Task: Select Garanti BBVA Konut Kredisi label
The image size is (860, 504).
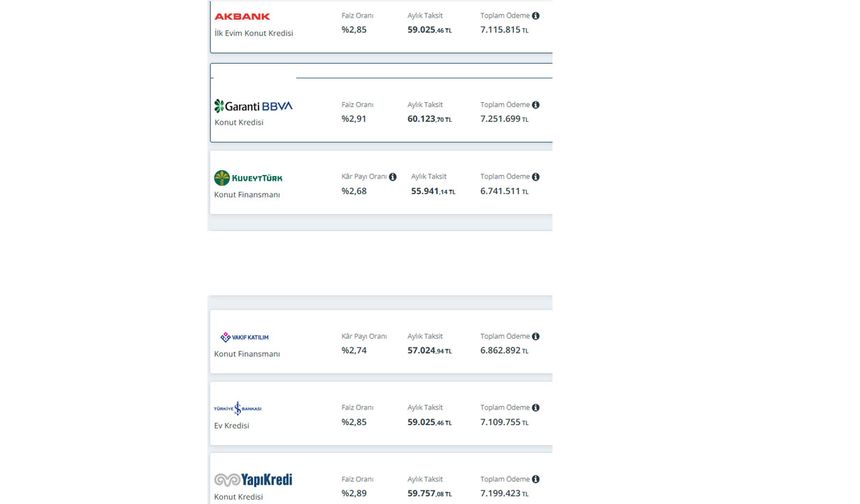Action: (239, 122)
